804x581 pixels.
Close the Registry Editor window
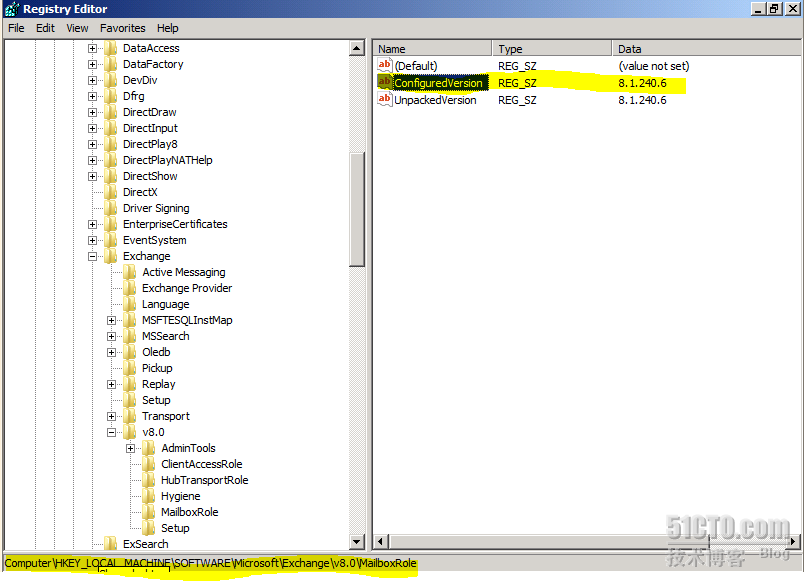pos(793,9)
